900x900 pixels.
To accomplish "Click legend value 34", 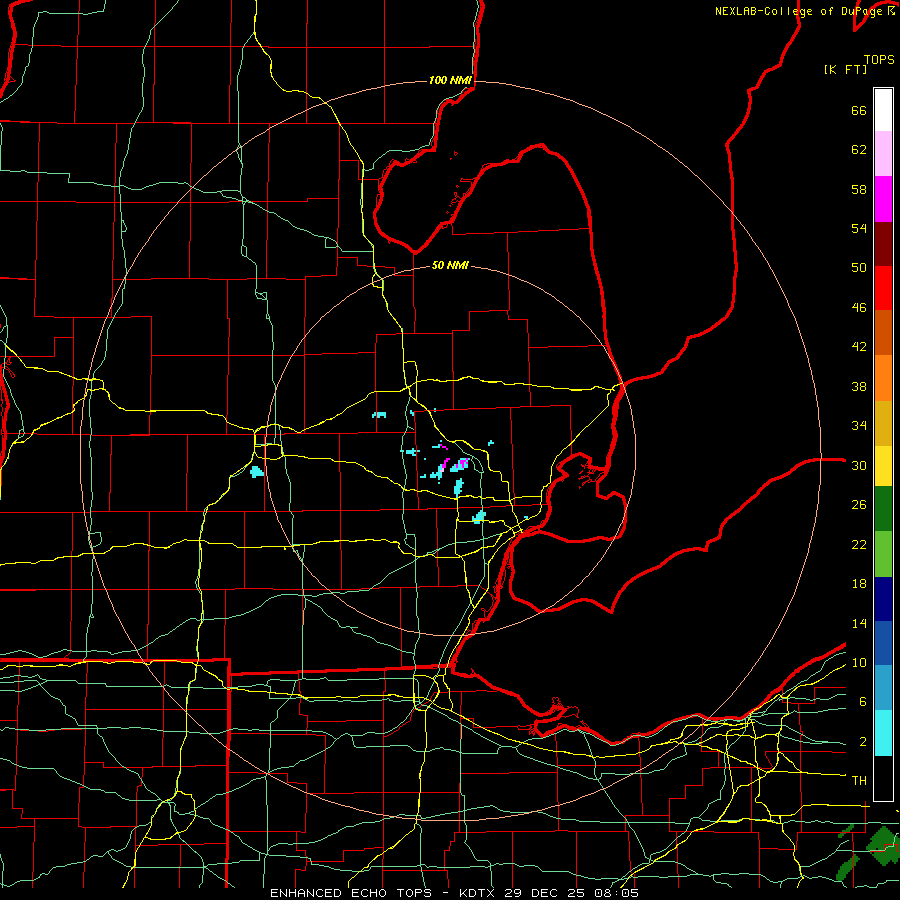I will 859,426.
